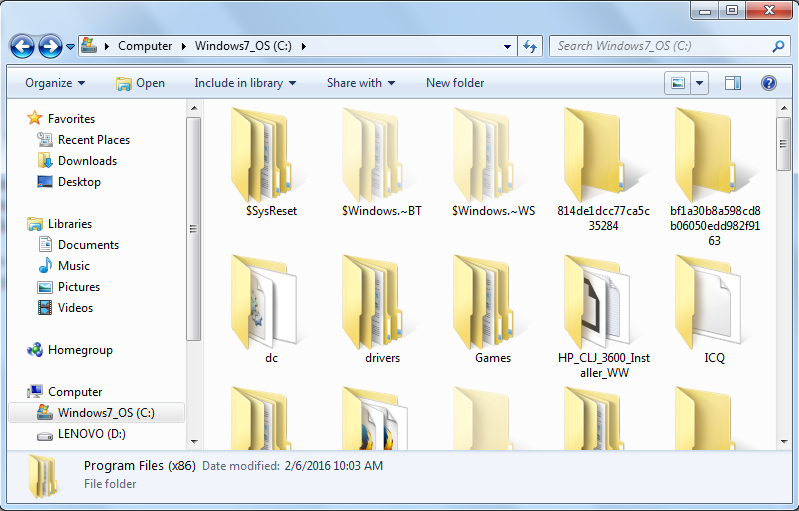Click Computer in the address bar breadcrumb

pos(145,46)
